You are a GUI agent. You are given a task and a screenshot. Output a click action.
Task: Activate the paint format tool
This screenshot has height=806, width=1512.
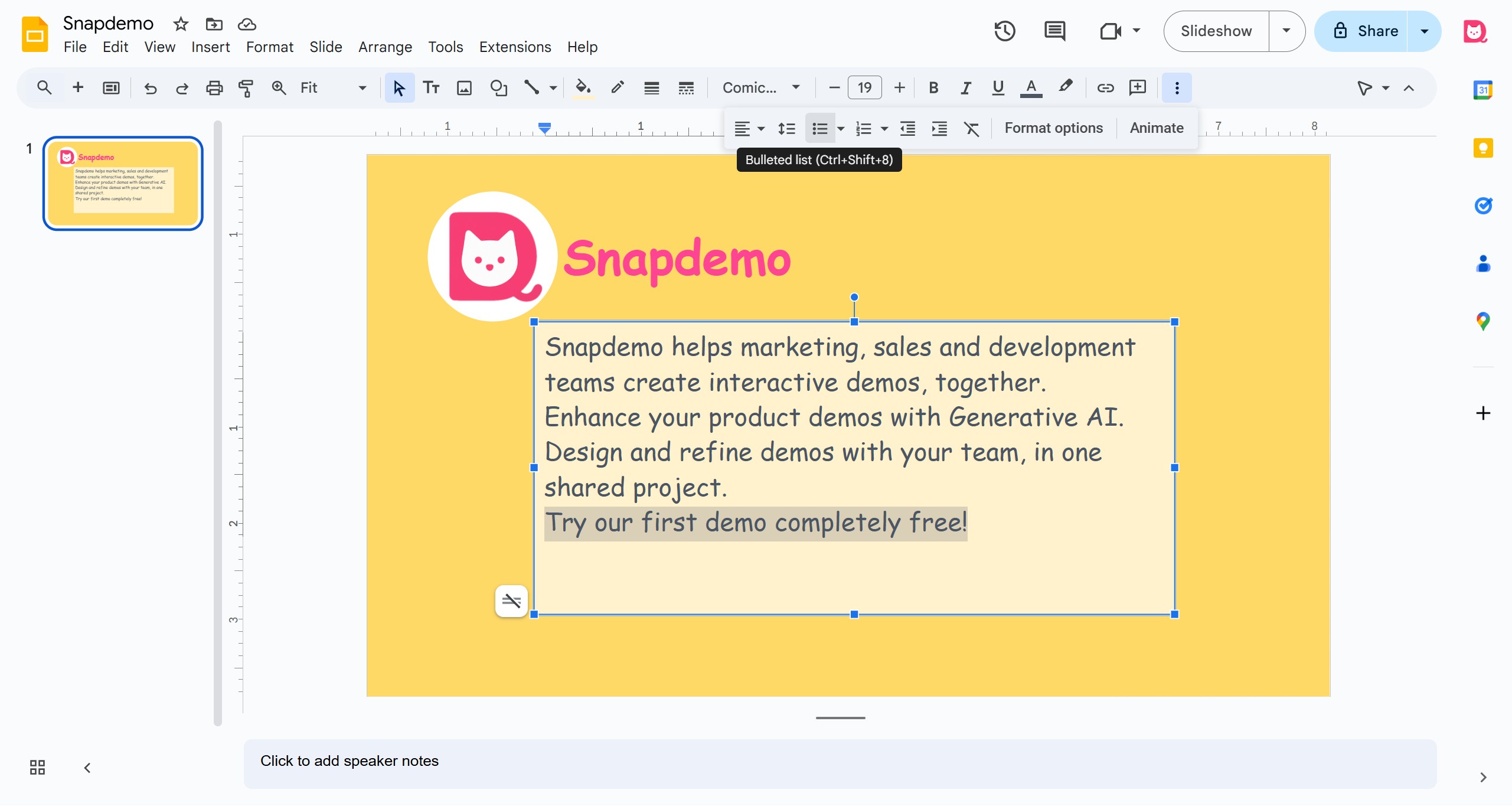click(246, 88)
